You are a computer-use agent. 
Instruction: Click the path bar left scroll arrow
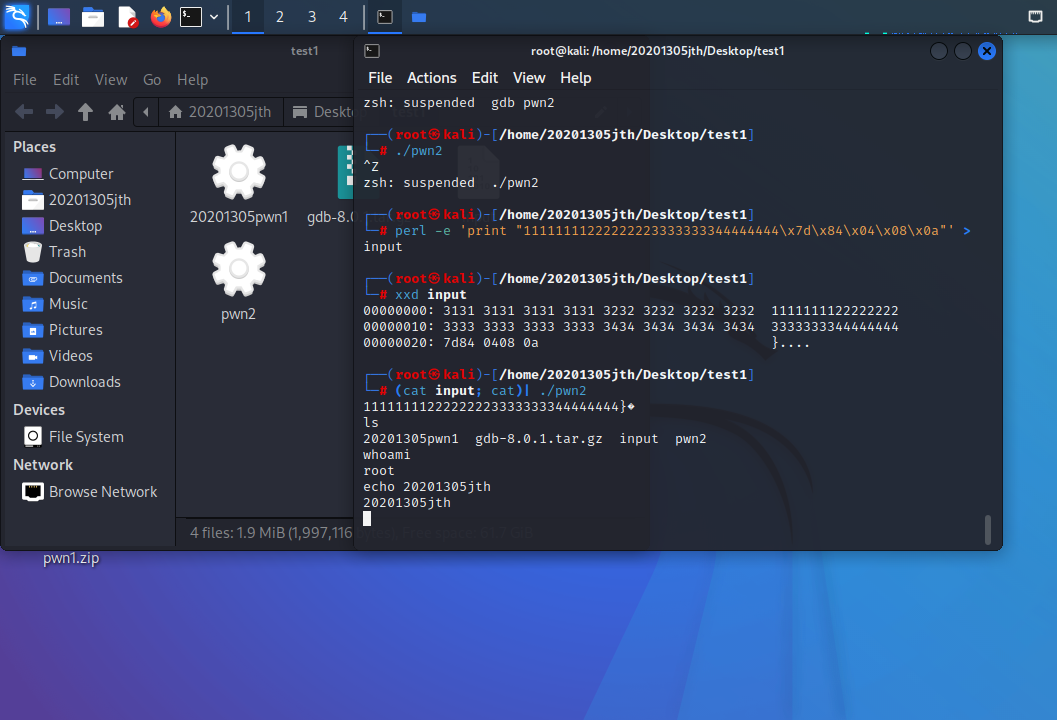tap(146, 112)
